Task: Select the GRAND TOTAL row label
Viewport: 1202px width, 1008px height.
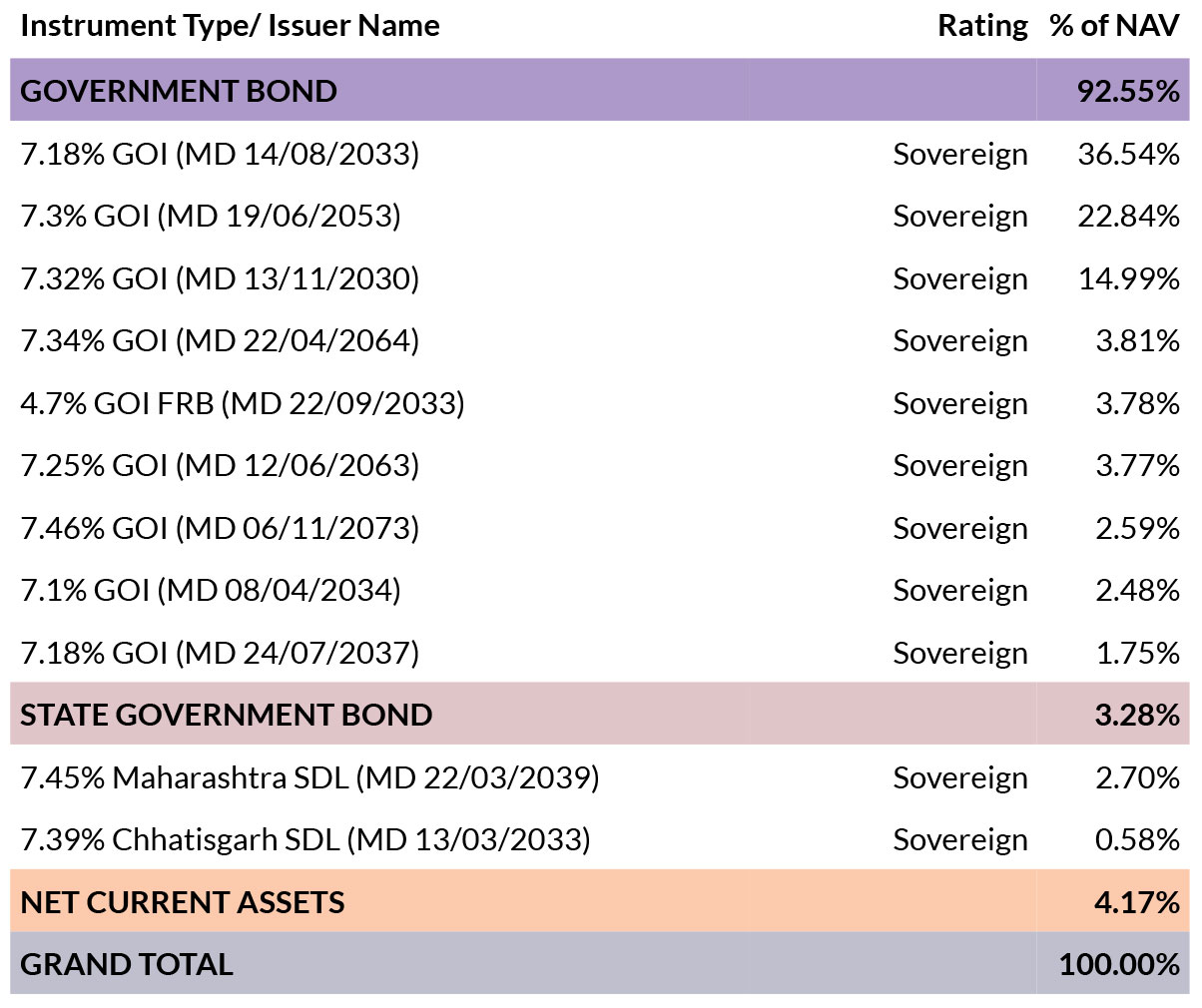Action: (x=127, y=964)
